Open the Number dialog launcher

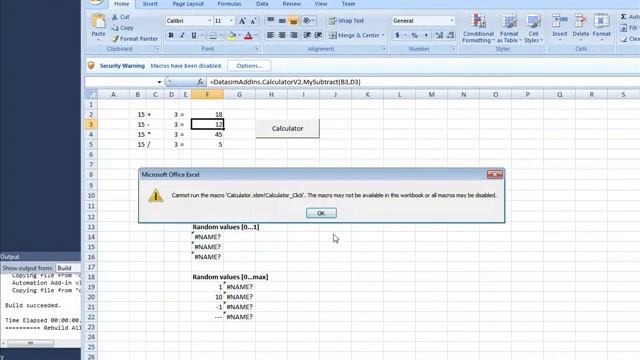tap(453, 49)
